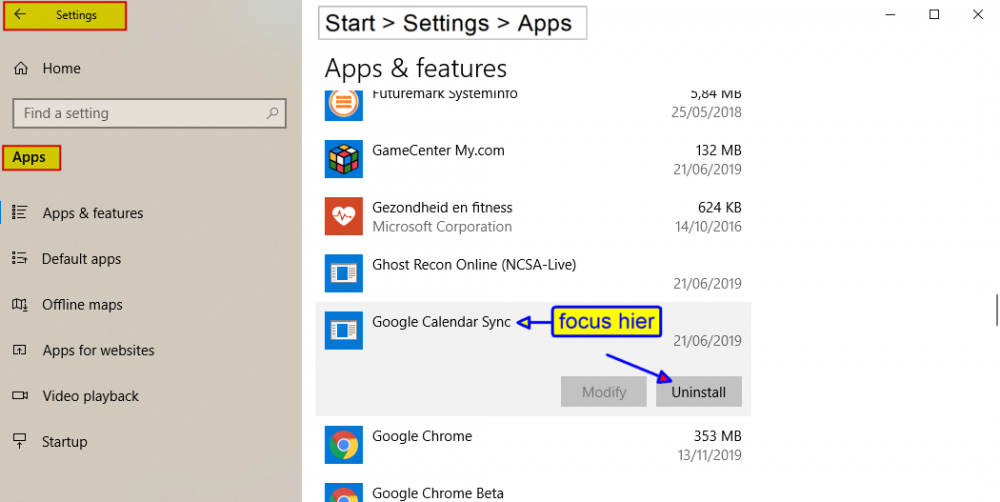Open the Apps & features section

click(x=92, y=213)
